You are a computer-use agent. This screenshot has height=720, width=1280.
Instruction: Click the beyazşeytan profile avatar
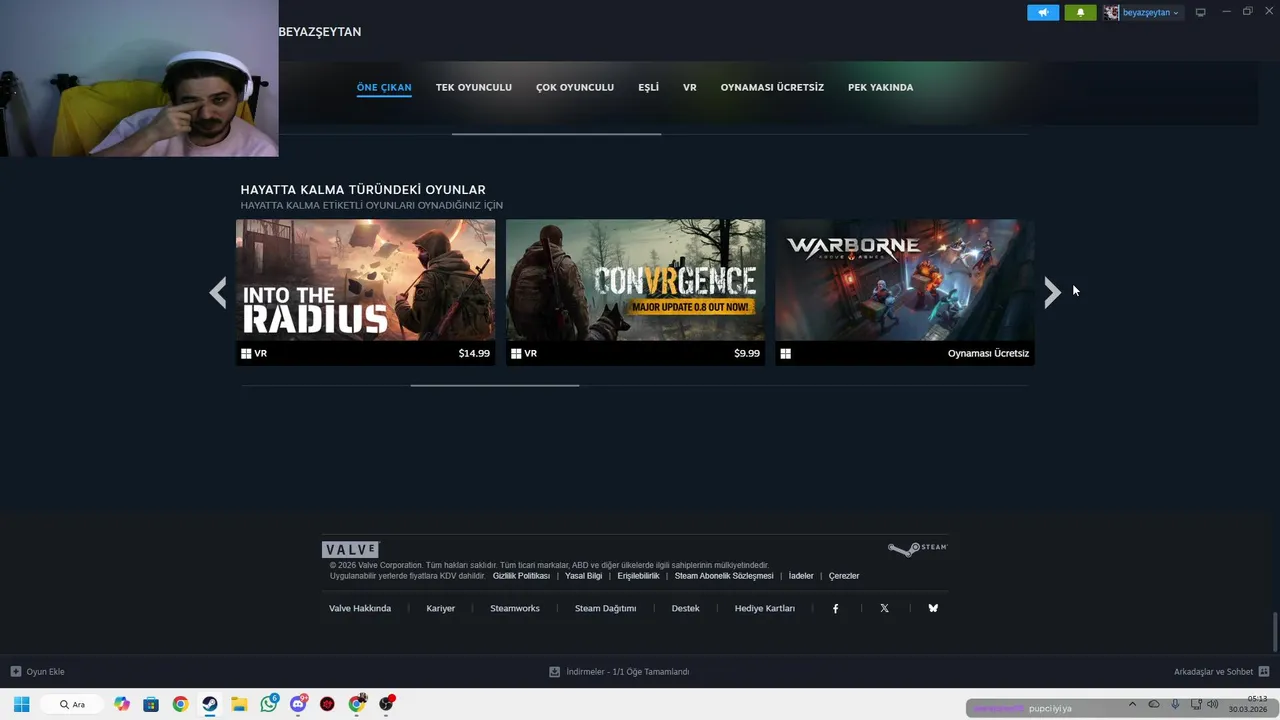1111,12
